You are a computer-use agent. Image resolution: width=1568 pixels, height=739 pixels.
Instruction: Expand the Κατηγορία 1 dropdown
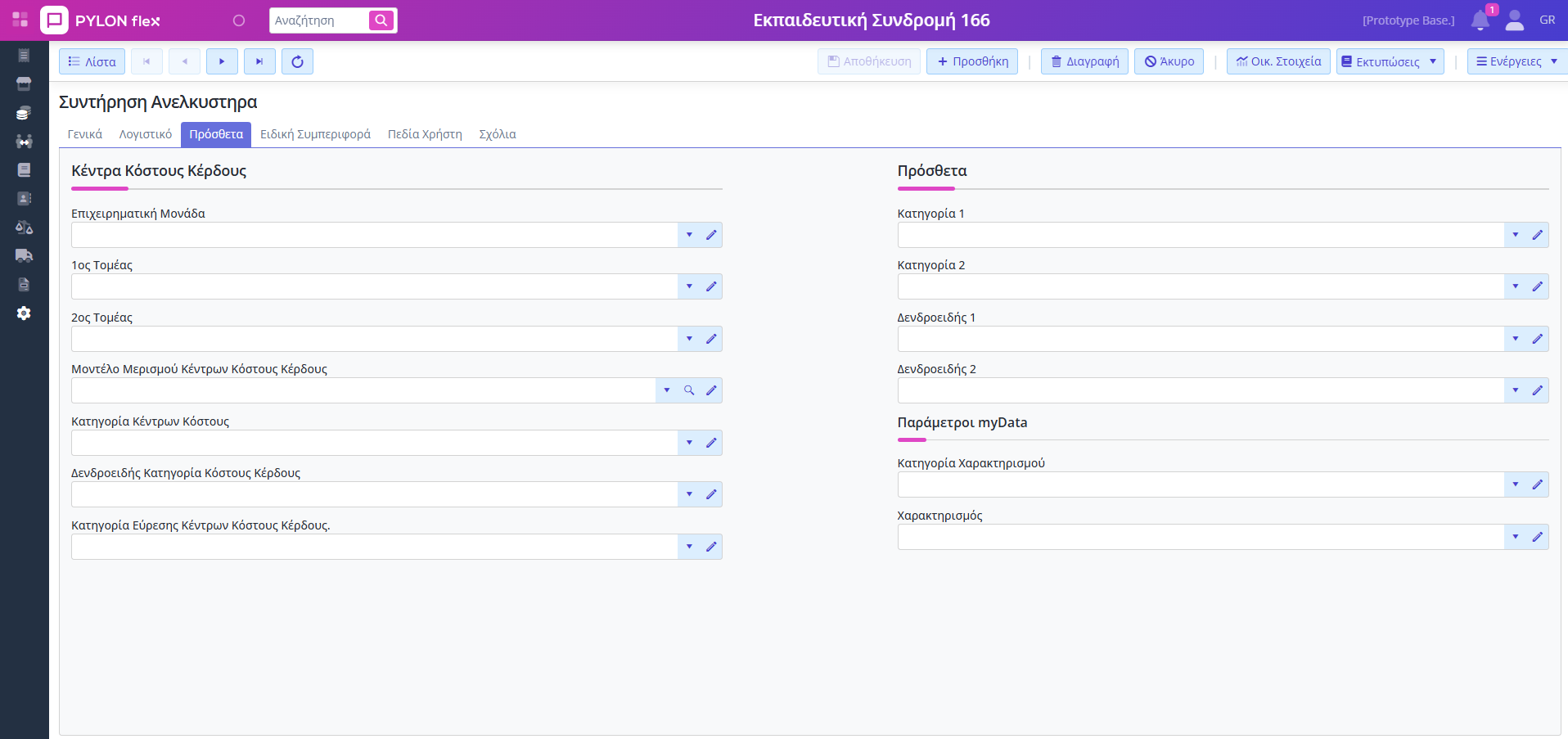click(x=1515, y=235)
